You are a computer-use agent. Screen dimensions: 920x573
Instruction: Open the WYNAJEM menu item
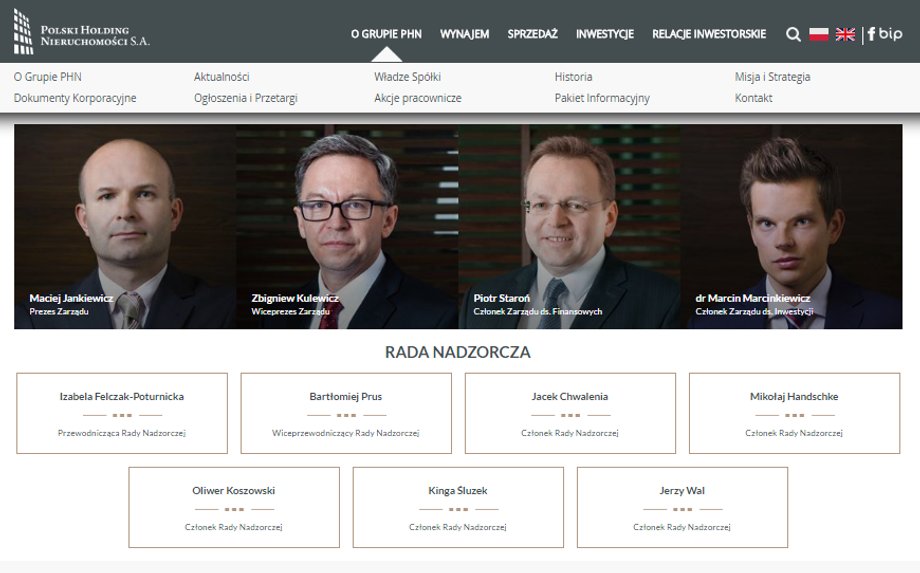coord(464,34)
